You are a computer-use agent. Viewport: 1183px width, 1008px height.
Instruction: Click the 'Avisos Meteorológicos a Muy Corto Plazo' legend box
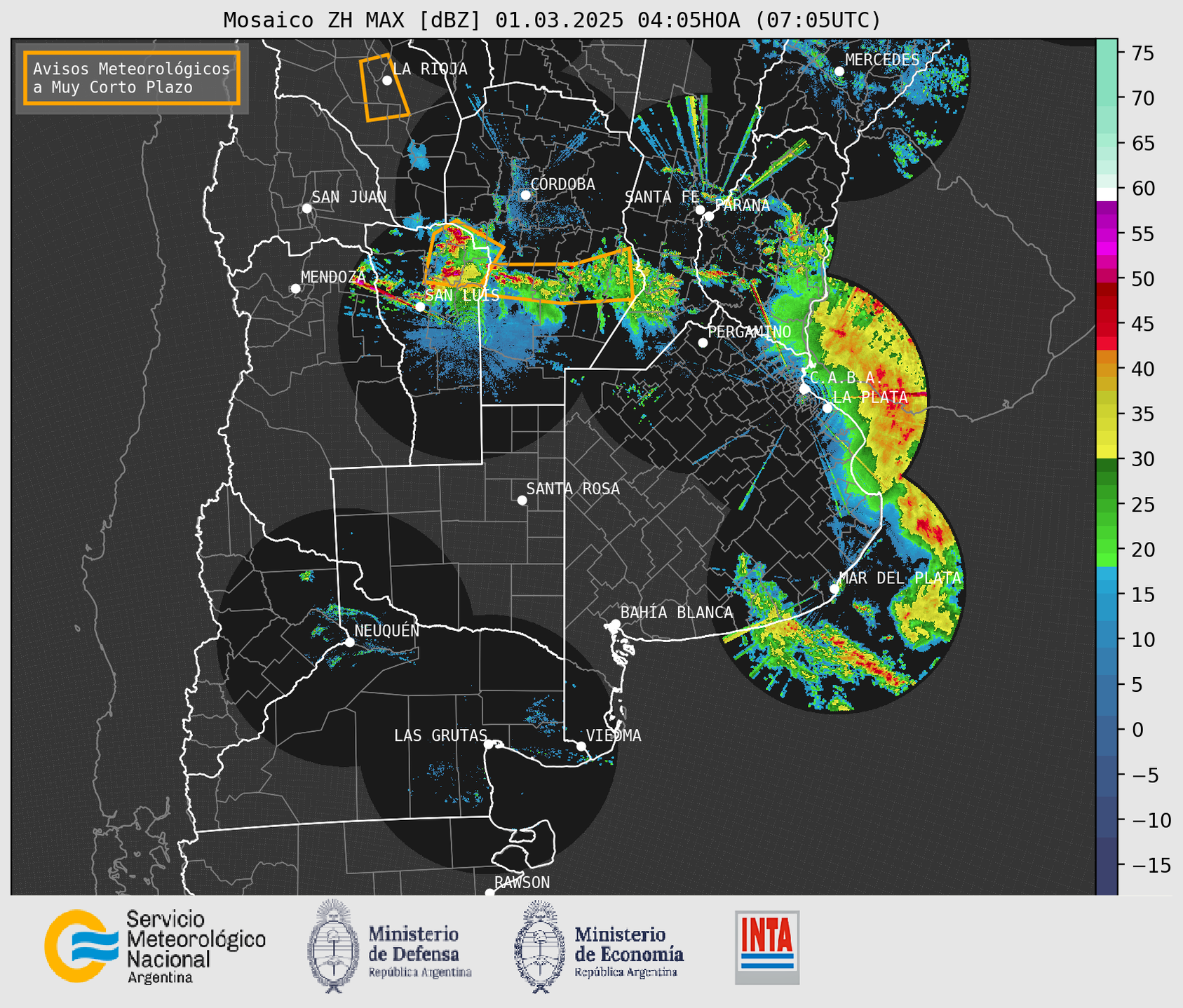(132, 78)
